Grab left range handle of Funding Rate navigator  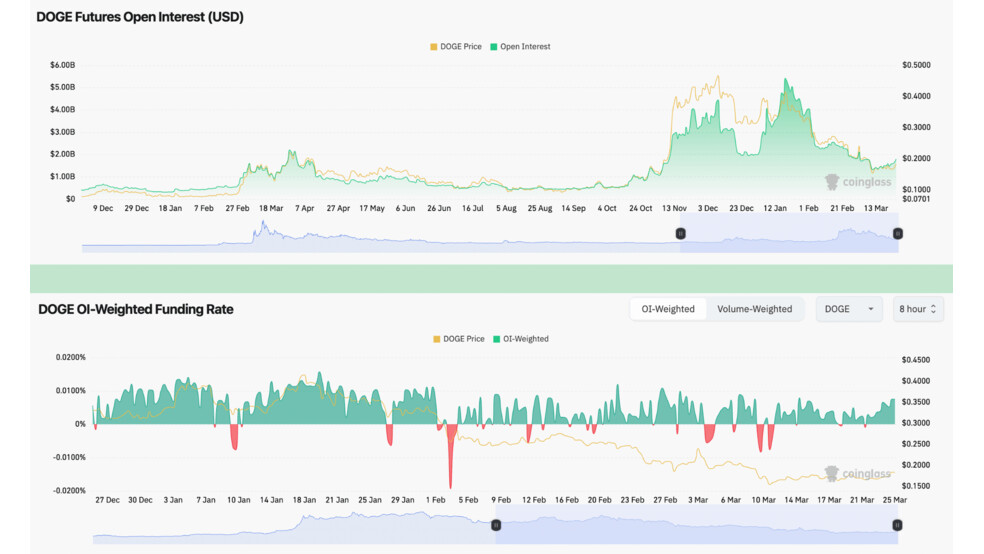point(496,525)
